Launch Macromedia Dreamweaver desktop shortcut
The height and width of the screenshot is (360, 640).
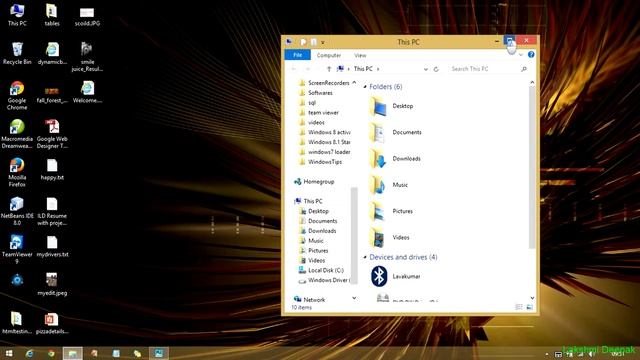[17, 134]
